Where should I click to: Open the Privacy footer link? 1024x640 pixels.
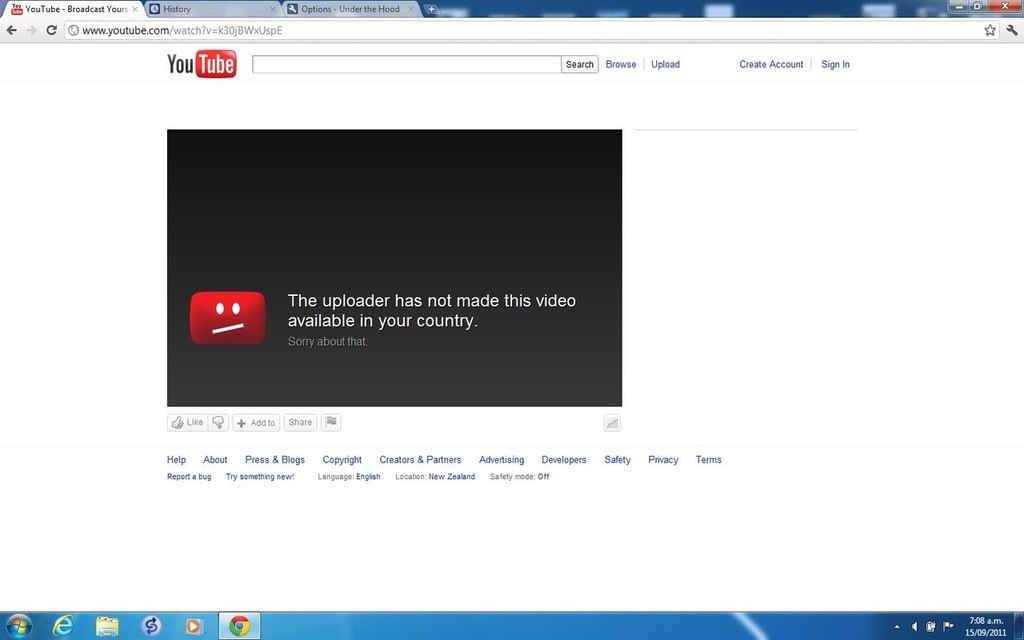click(x=663, y=460)
